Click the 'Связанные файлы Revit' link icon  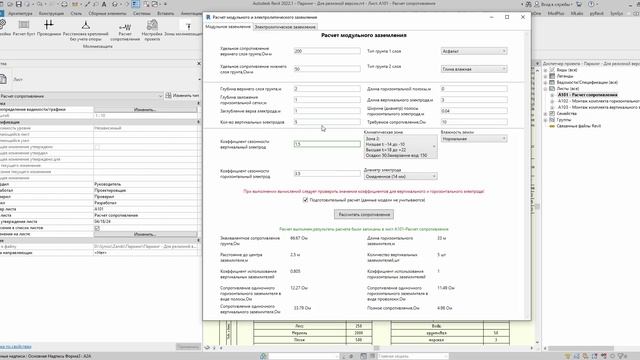(x=552, y=126)
